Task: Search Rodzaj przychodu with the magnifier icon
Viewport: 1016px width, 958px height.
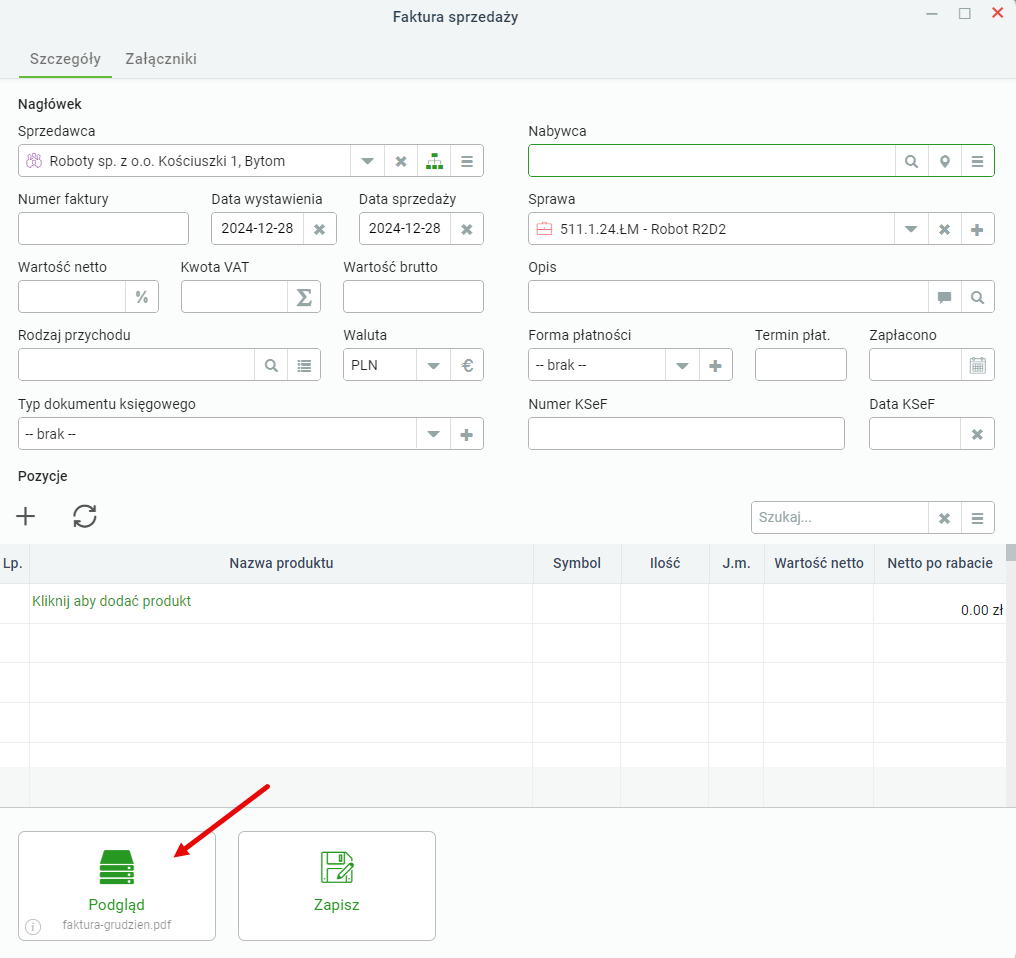Action: [x=271, y=366]
